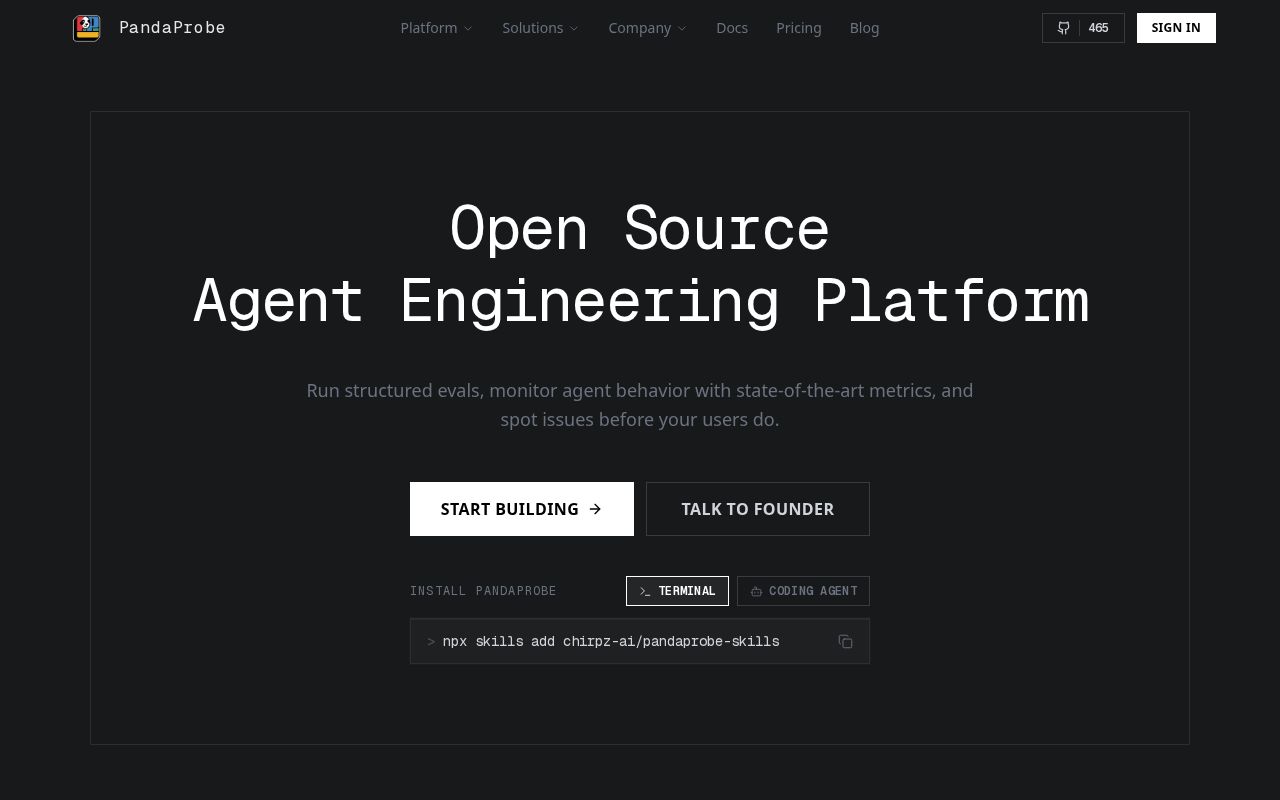
Task: Click the Install PandaProbe label
Action: (x=483, y=591)
